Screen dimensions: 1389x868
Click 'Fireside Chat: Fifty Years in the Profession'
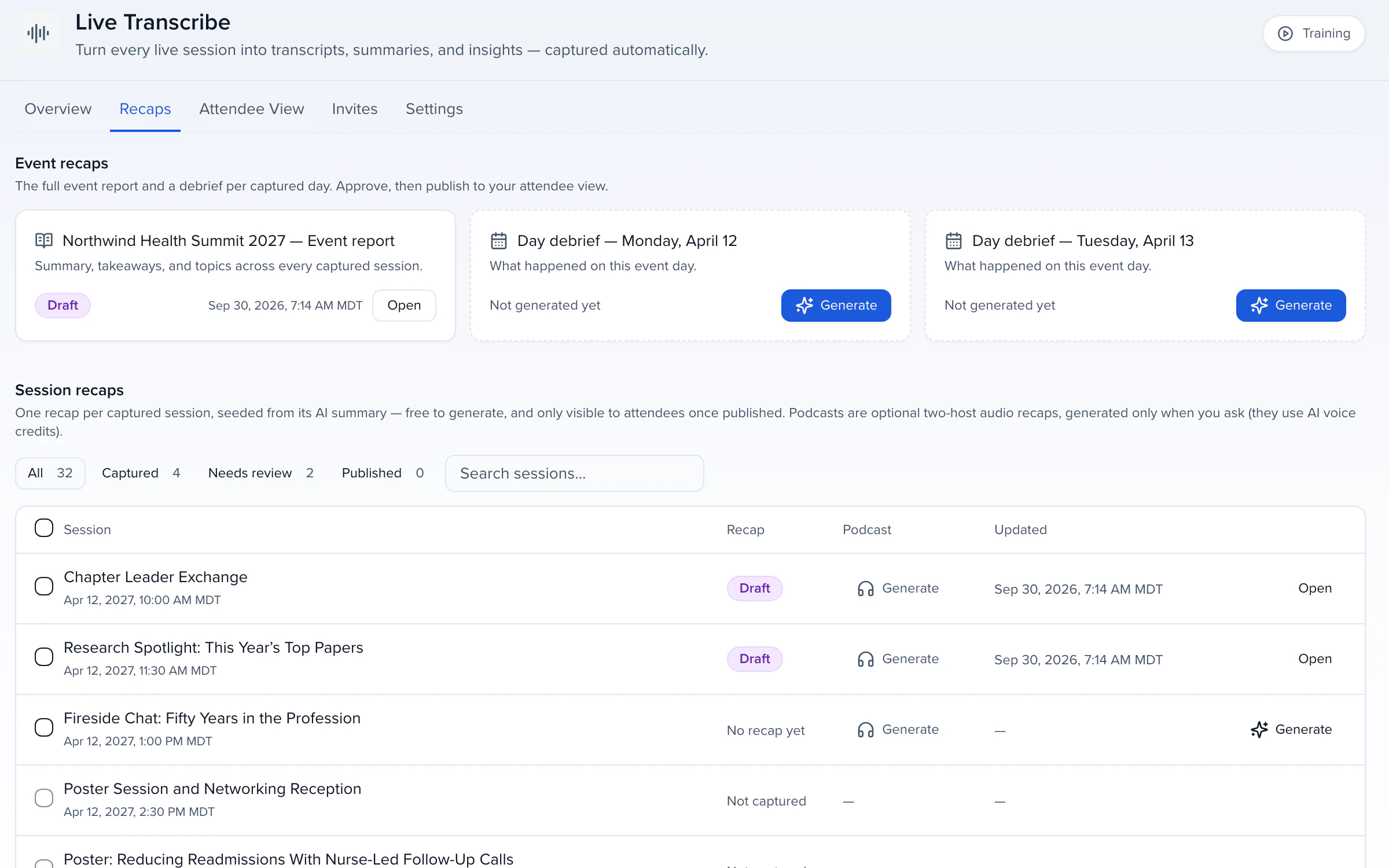coord(212,718)
